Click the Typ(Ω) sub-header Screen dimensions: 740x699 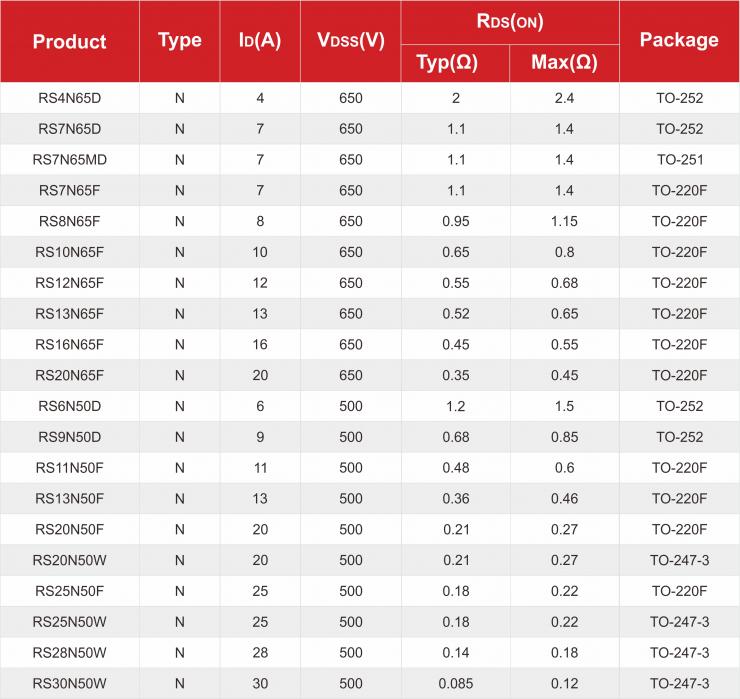(x=455, y=63)
